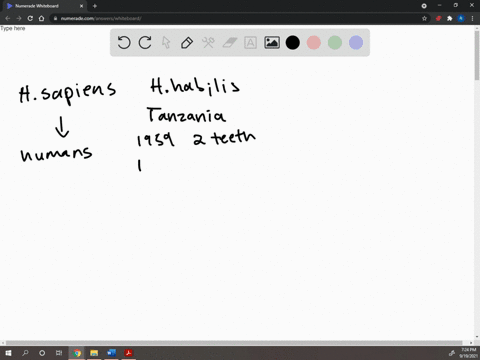
Task: Pick the green ink color
Action: pyautogui.click(x=335, y=43)
